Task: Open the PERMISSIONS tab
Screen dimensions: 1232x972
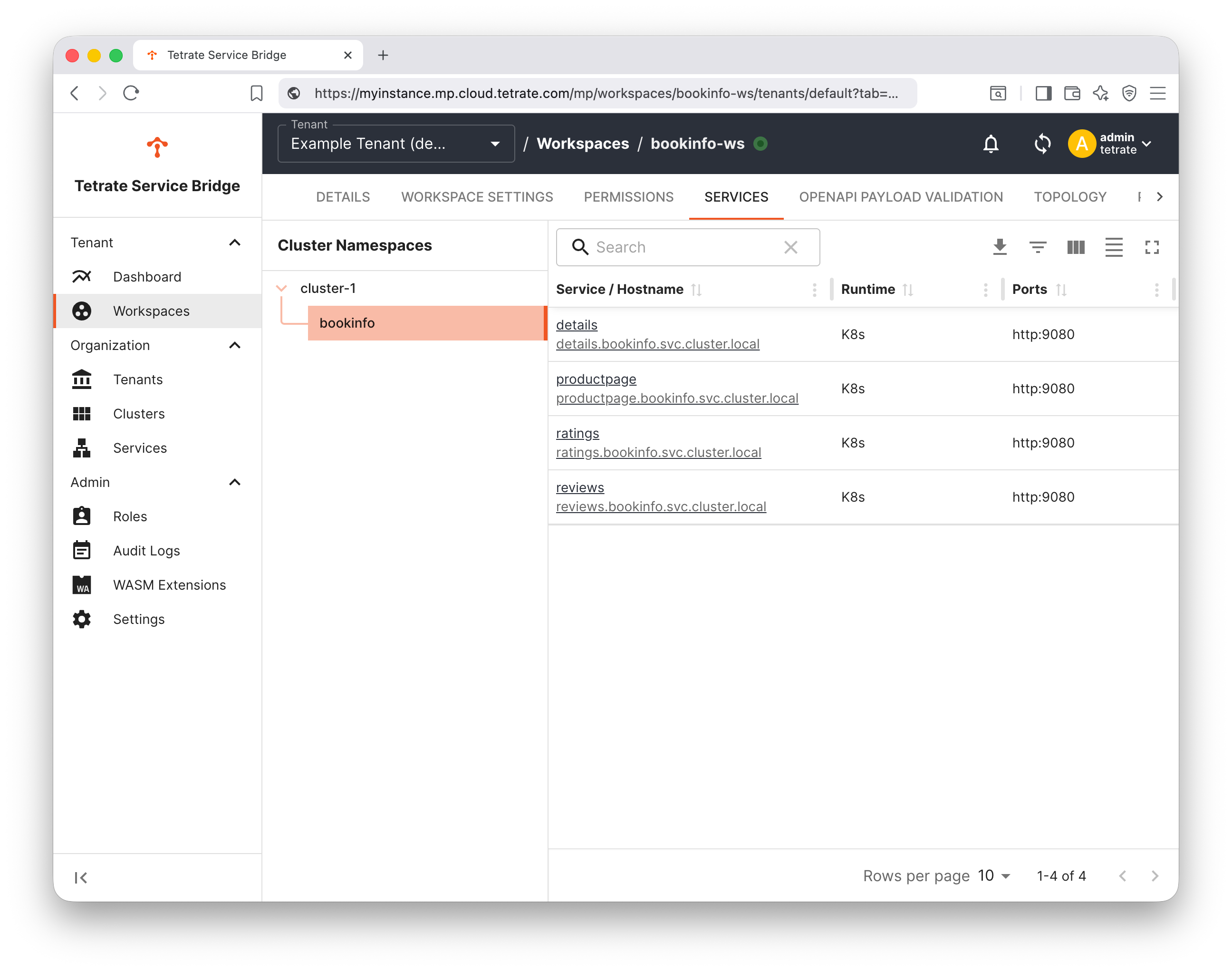Action: 628,197
